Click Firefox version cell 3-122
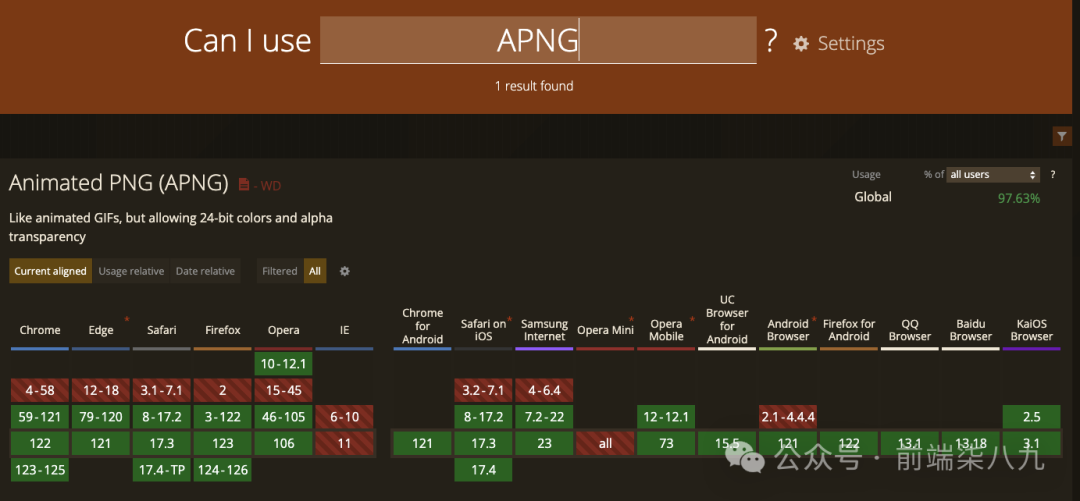Screen dimensions: 1080x501 [x=222, y=417]
